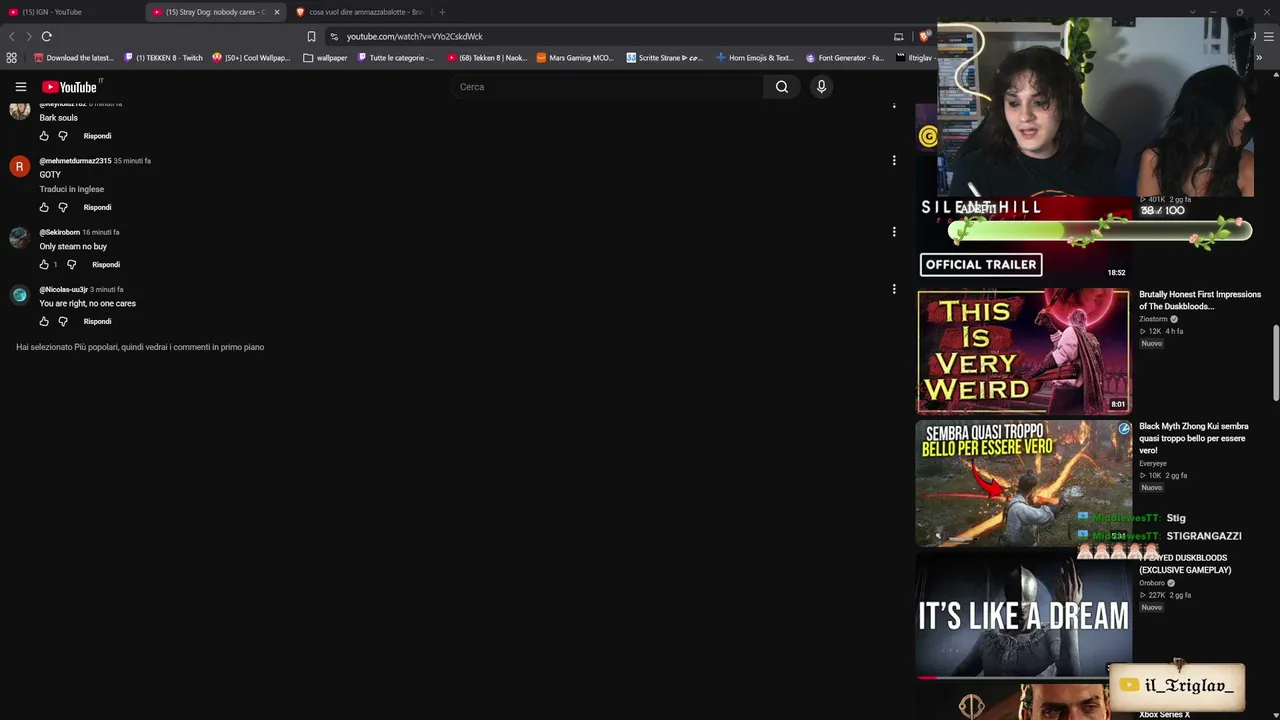Dislike the "Bark souls" comment
The image size is (1280, 720).
click(63, 136)
